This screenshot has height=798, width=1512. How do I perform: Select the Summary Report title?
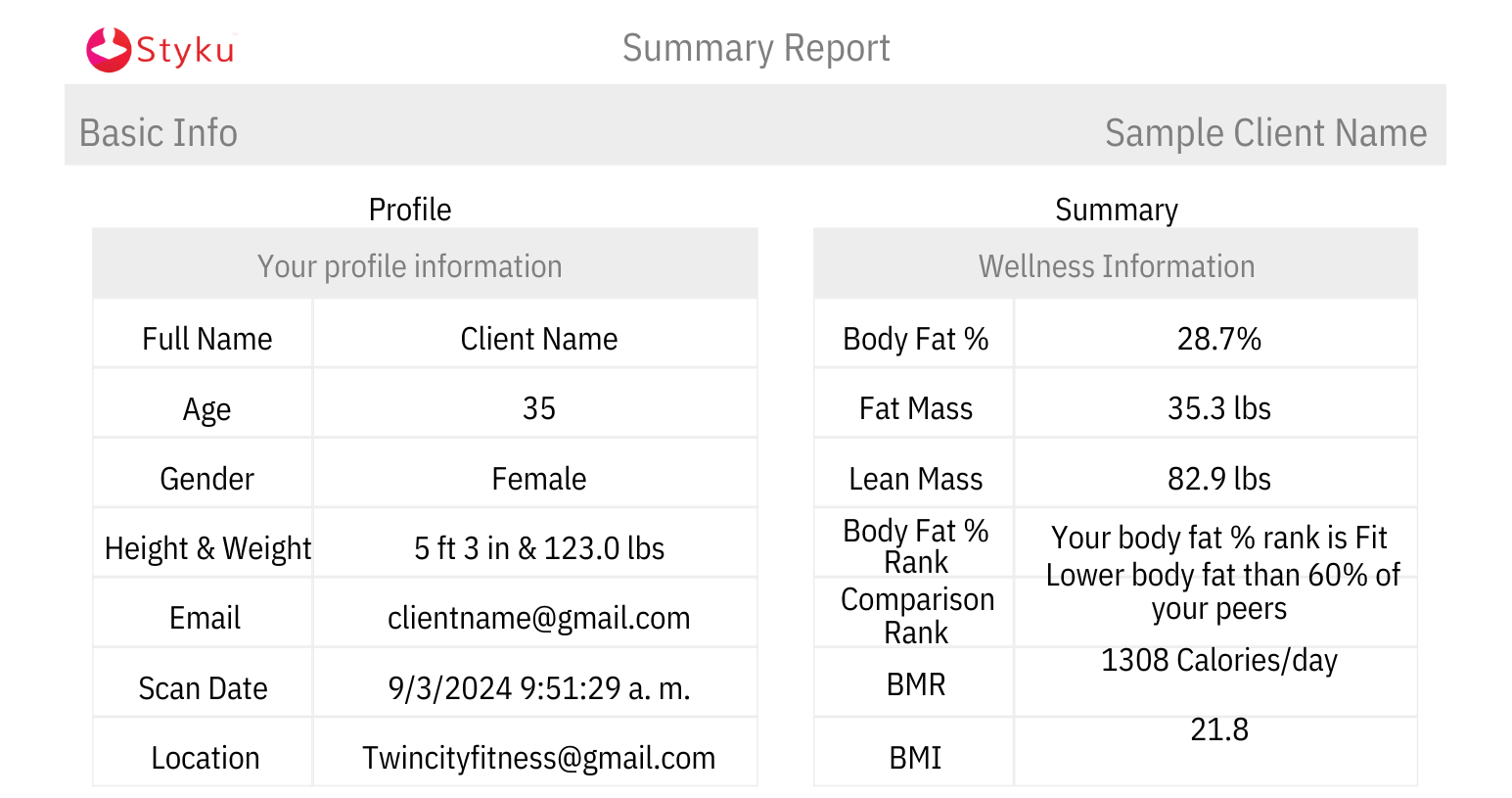click(756, 48)
